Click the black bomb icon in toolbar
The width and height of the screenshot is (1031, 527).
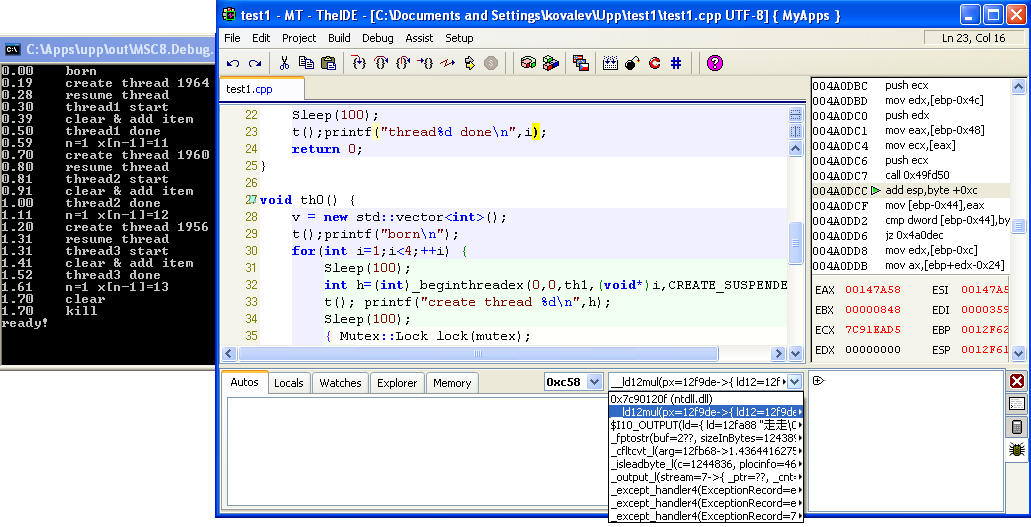tap(632, 63)
